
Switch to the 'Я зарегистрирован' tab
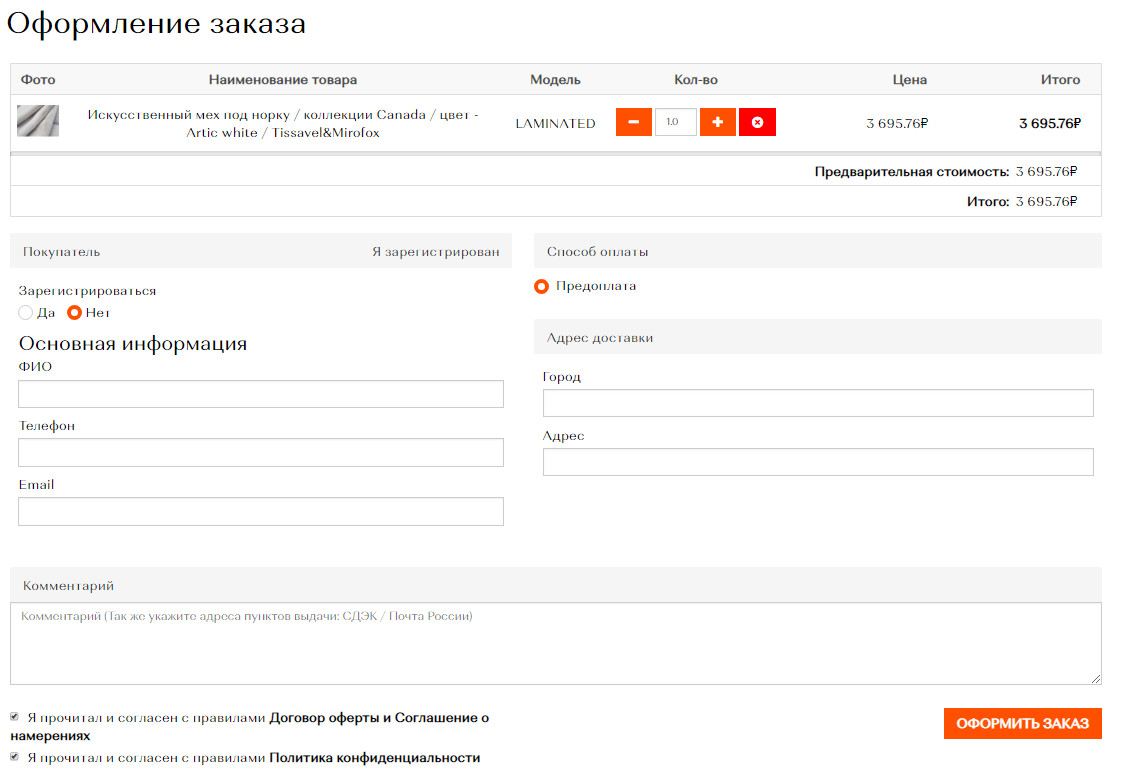click(x=435, y=252)
